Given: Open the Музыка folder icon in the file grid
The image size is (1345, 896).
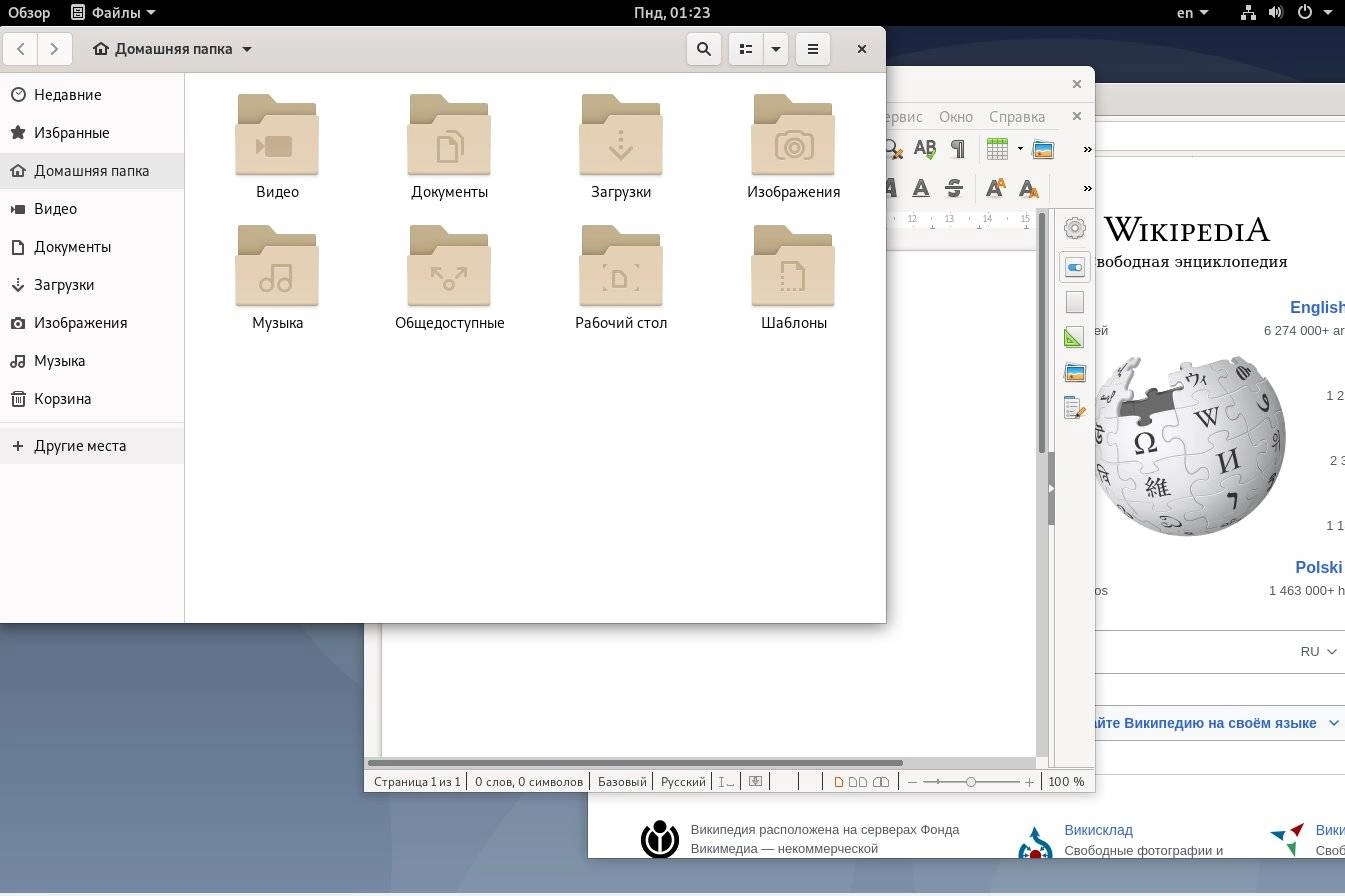Looking at the screenshot, I should (x=277, y=265).
